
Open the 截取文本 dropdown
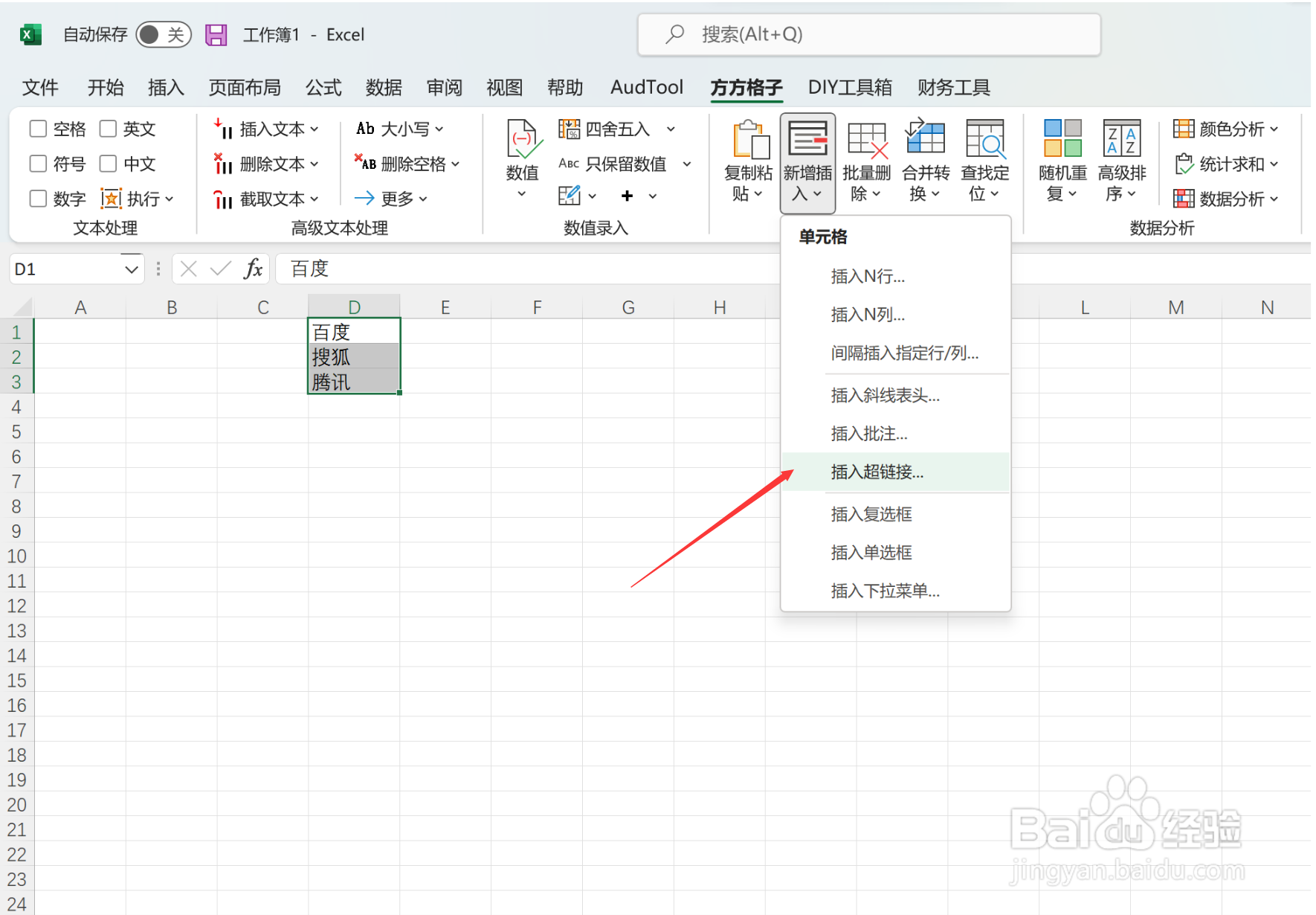266,199
